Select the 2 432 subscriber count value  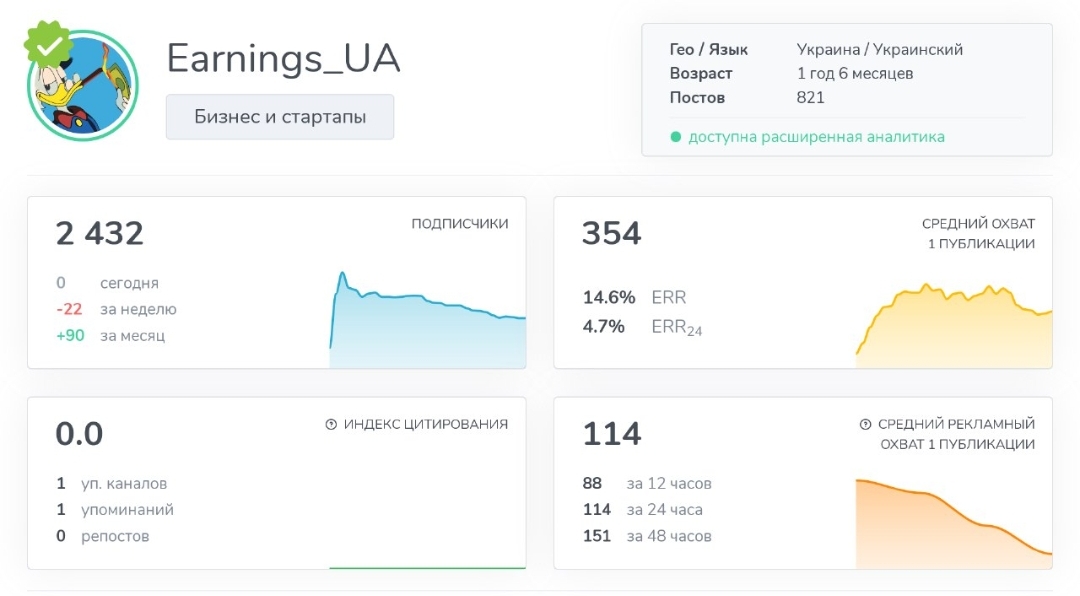click(98, 233)
